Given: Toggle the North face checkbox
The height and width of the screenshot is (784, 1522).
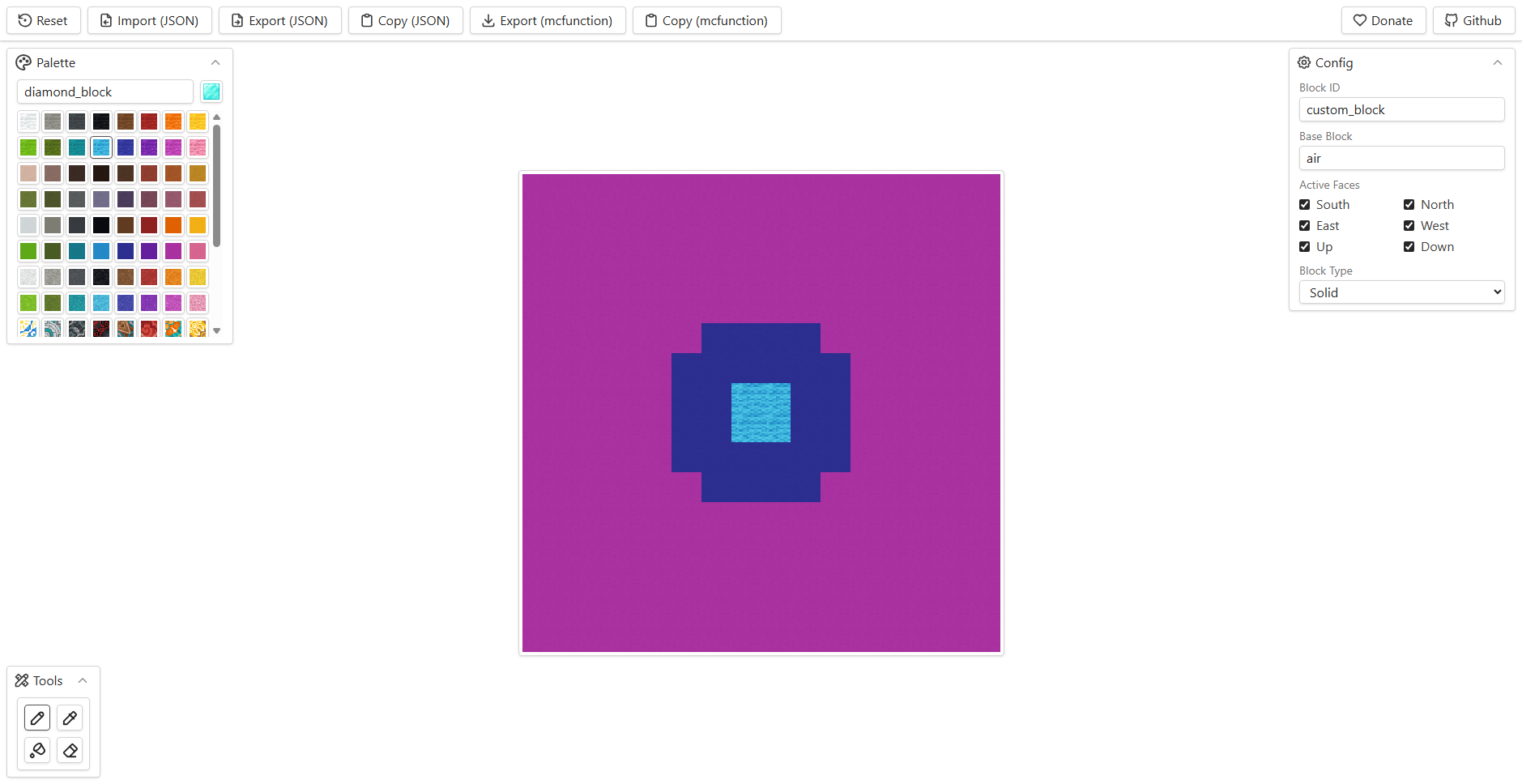Looking at the screenshot, I should pos(1409,204).
